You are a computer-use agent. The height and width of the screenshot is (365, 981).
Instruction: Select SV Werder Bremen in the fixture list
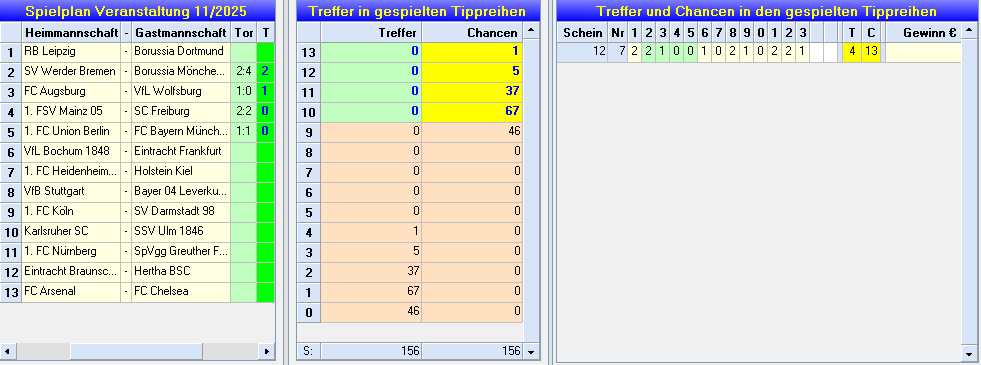70,71
